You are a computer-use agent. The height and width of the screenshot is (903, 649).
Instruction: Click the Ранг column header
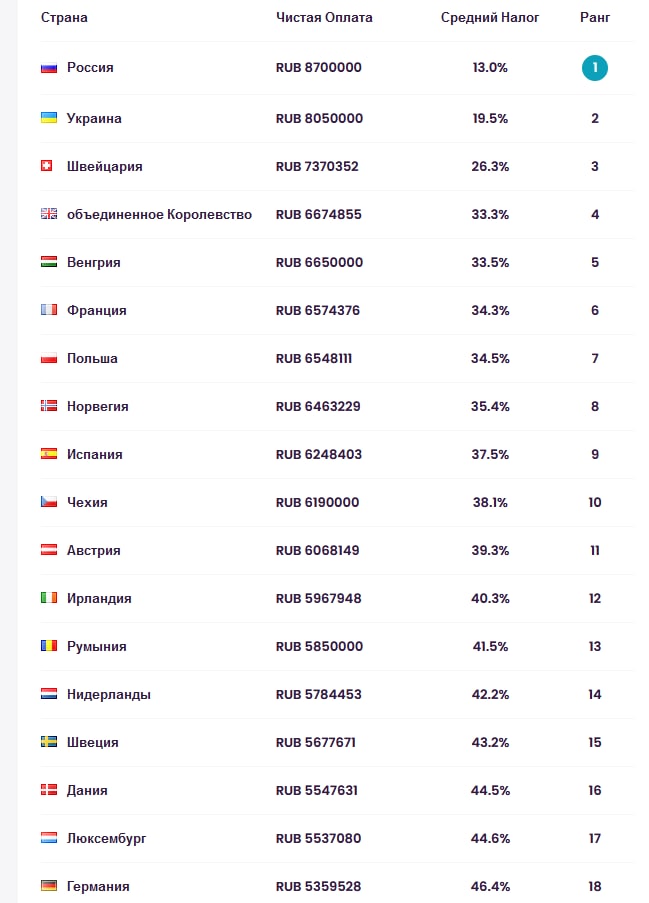coord(595,18)
